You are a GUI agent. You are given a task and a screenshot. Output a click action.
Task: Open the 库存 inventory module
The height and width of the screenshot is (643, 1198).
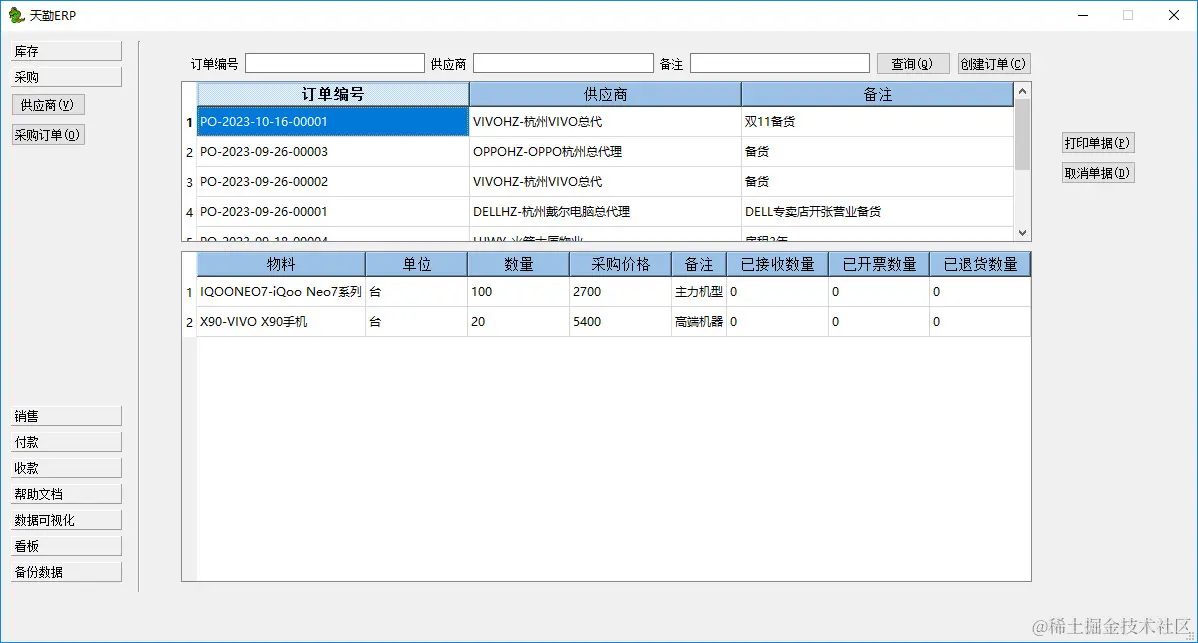point(65,50)
